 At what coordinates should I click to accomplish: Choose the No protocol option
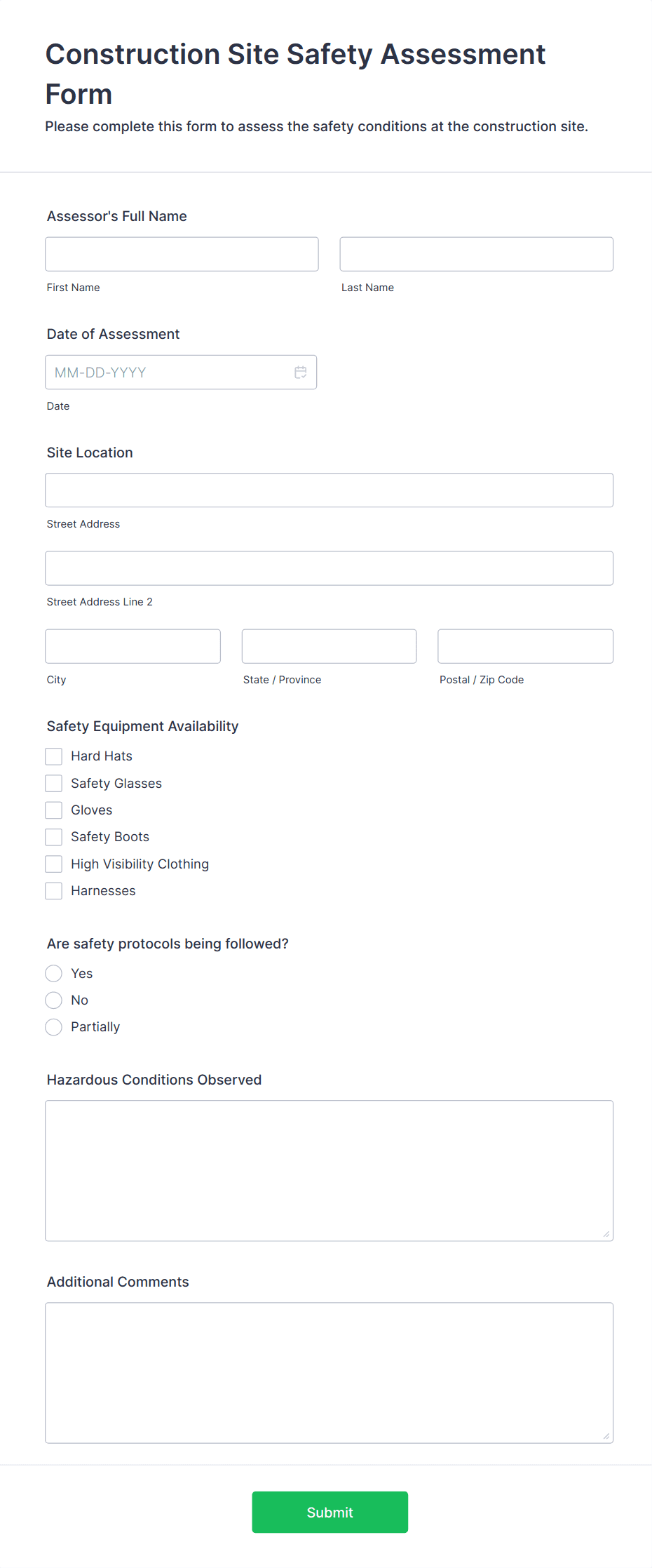53,1000
